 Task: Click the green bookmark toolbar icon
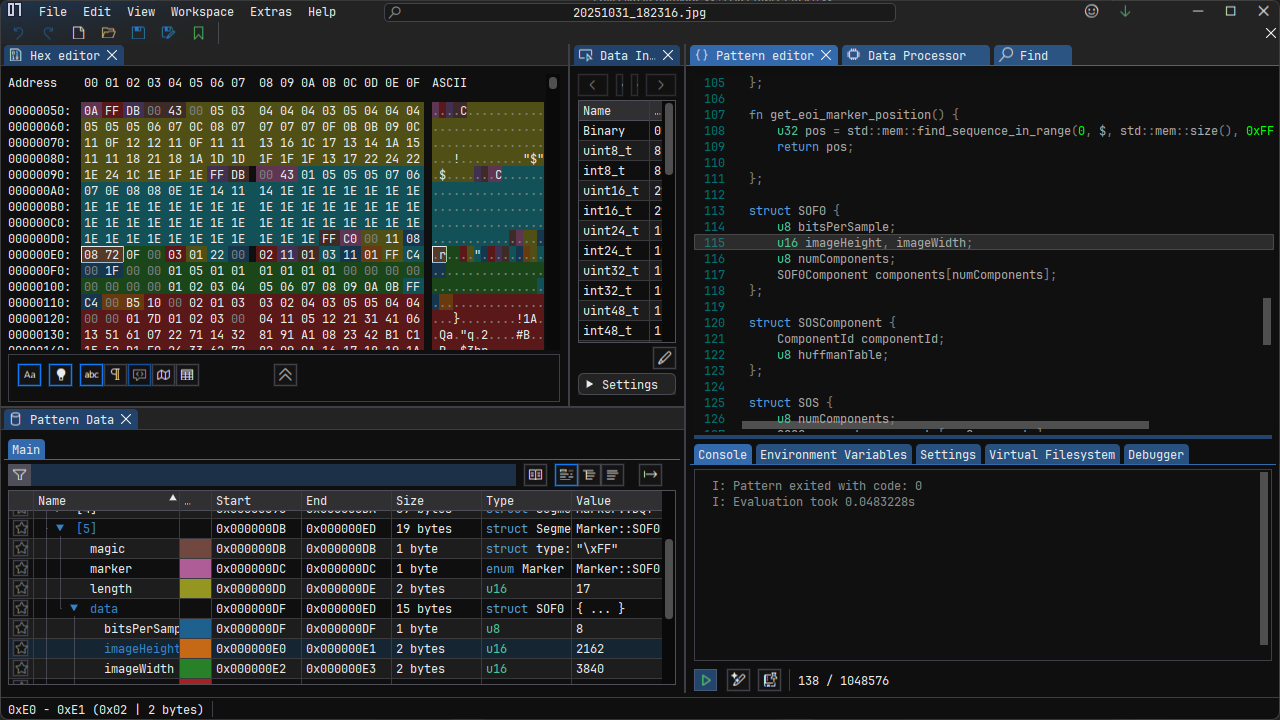click(199, 33)
